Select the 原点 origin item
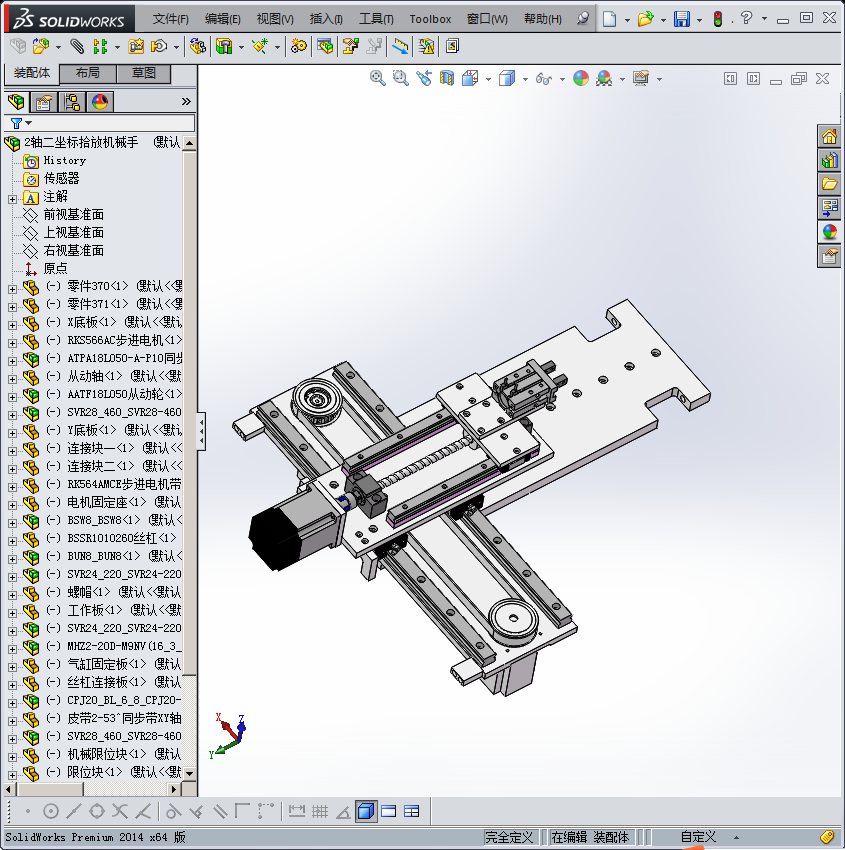The image size is (845, 850). coord(55,268)
